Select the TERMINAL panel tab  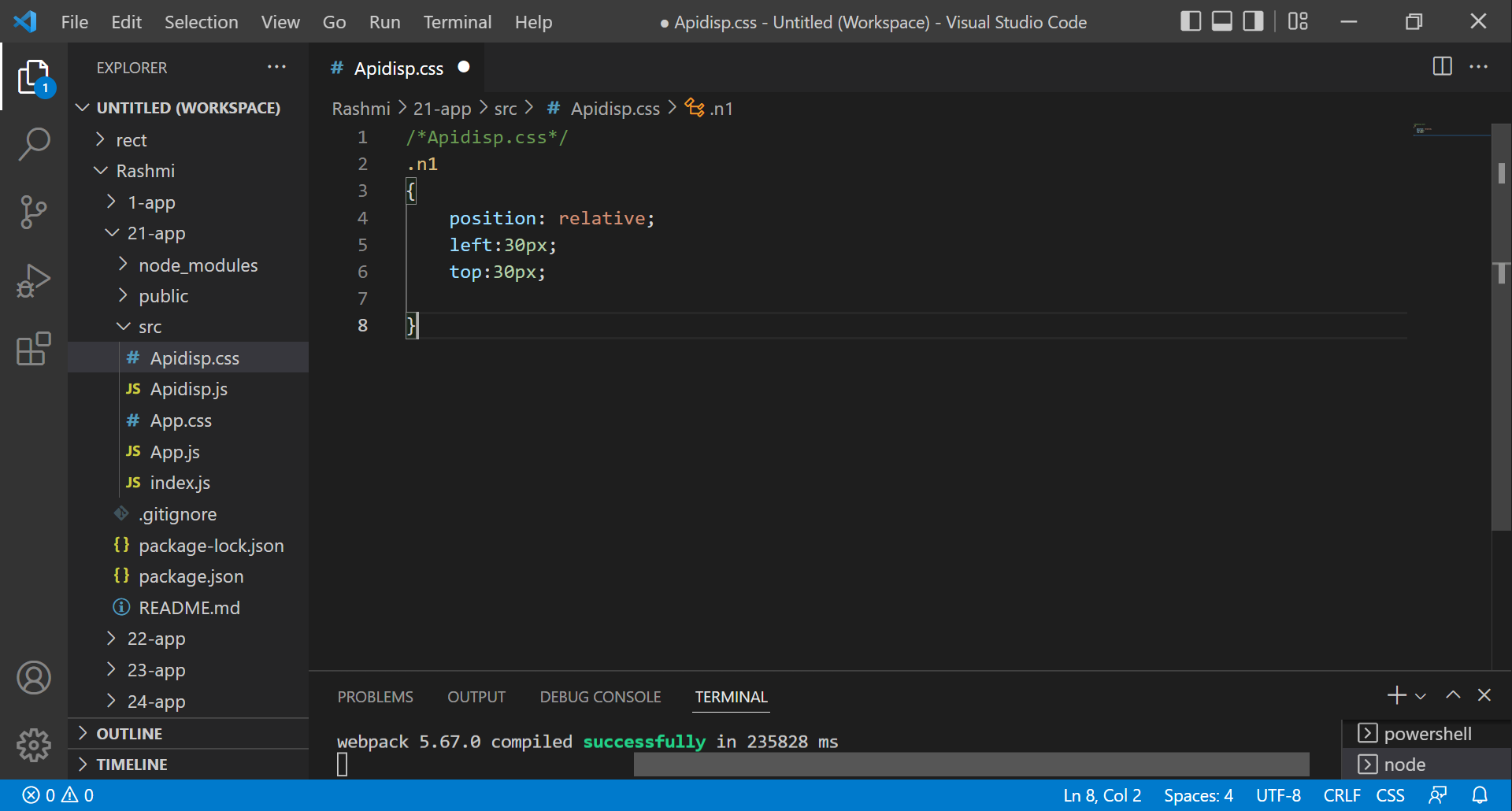tap(731, 697)
